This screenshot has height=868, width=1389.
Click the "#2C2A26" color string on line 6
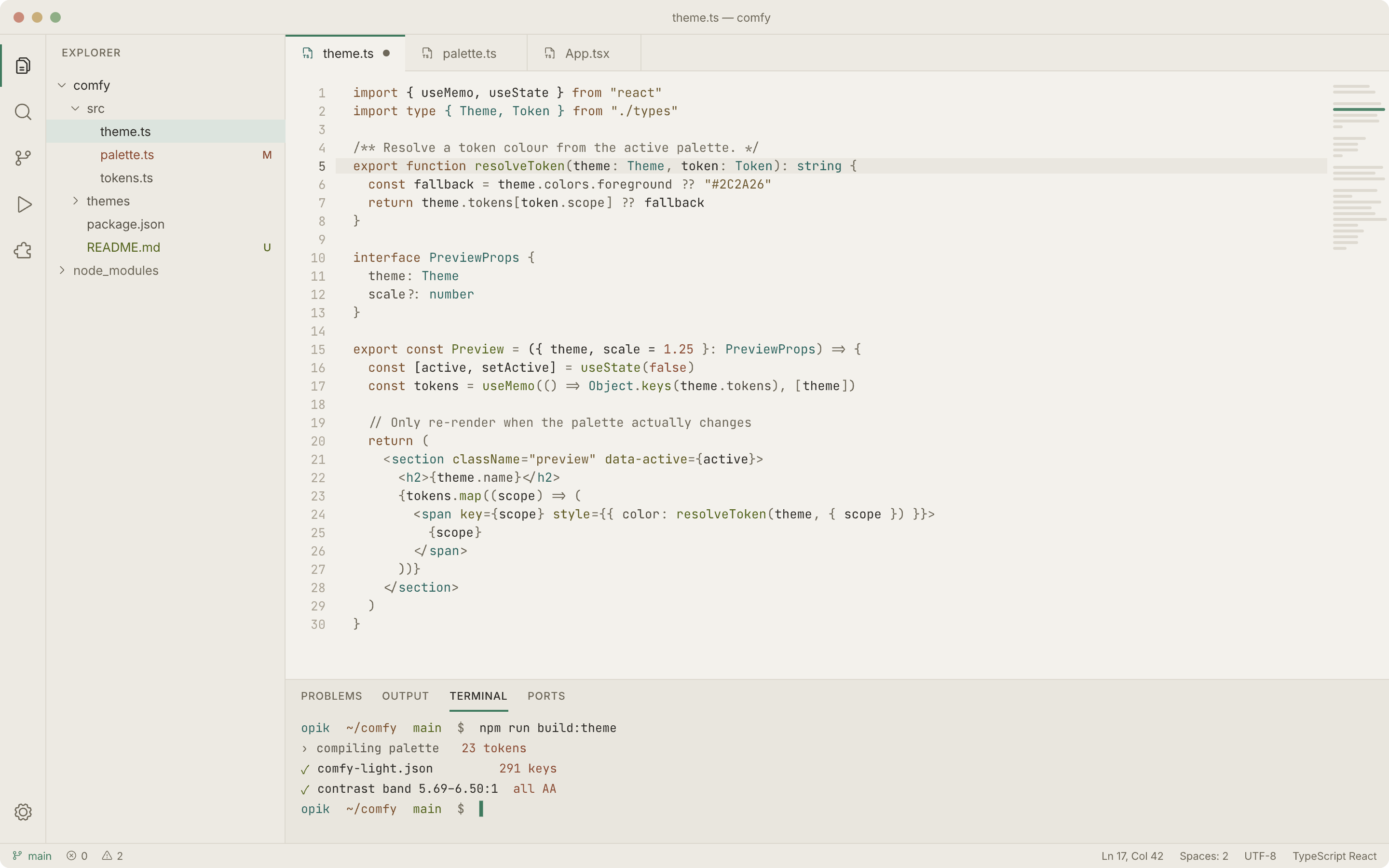point(737,184)
